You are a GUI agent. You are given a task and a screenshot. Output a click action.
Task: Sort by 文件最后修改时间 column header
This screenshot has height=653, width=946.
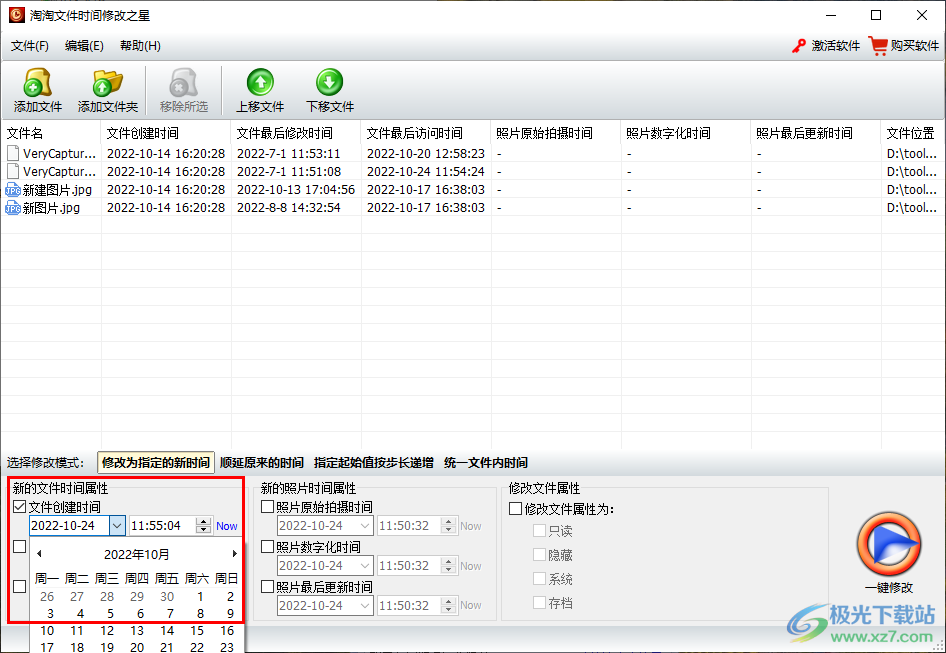pyautogui.click(x=296, y=133)
